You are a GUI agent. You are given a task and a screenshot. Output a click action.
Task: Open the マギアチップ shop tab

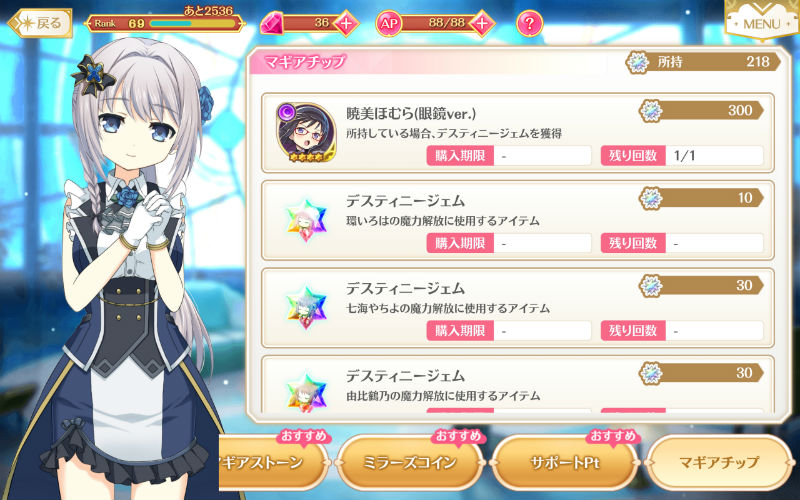pyautogui.click(x=719, y=462)
